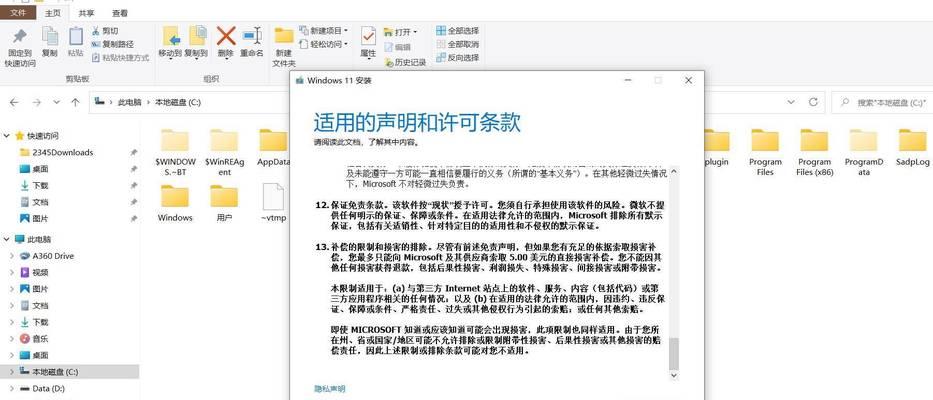The image size is (933, 400).
Task: Click Edit (编辑) in the ribbon
Action: [x=397, y=47]
